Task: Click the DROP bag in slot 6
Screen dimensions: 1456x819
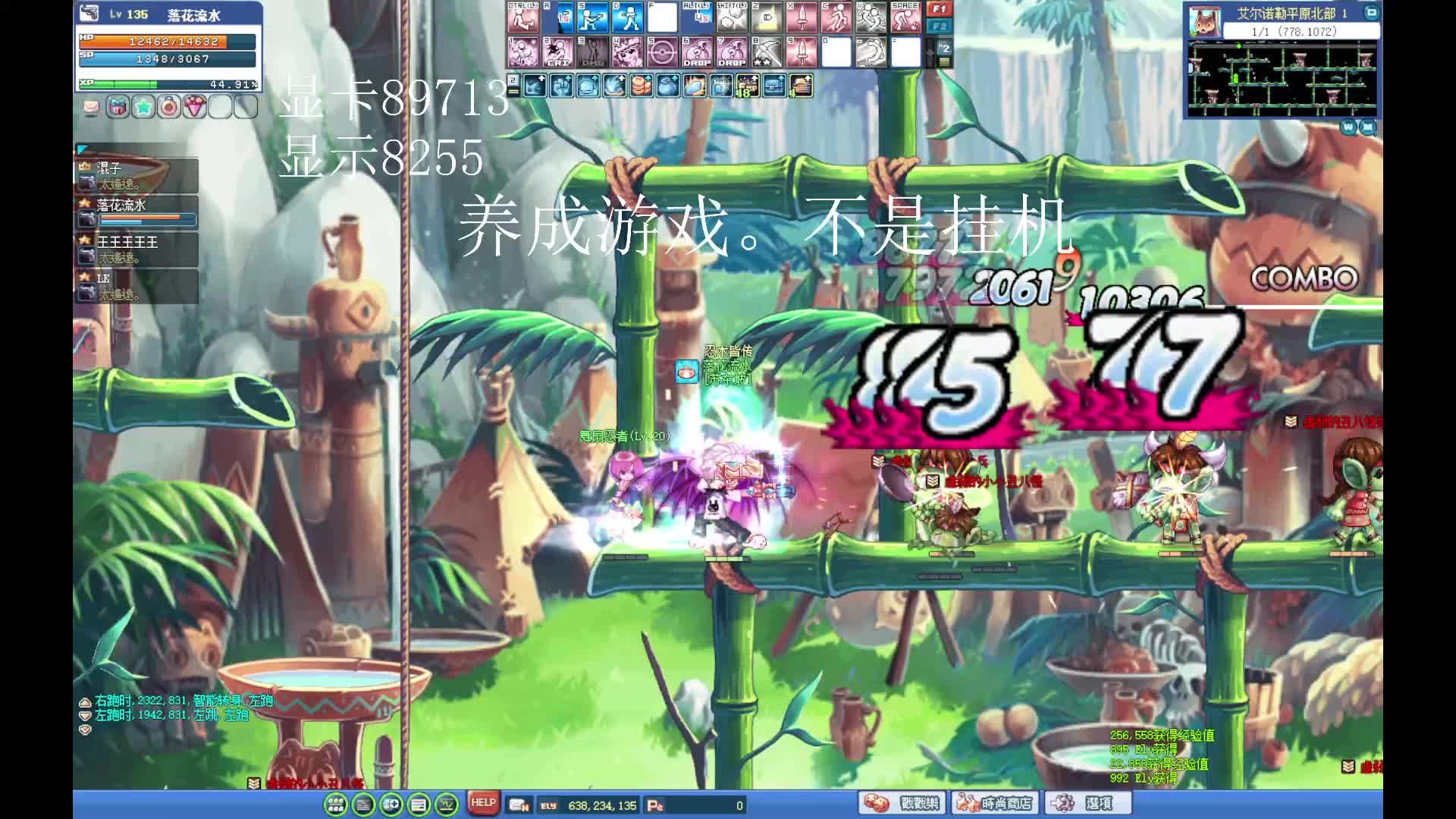Action: (697, 52)
